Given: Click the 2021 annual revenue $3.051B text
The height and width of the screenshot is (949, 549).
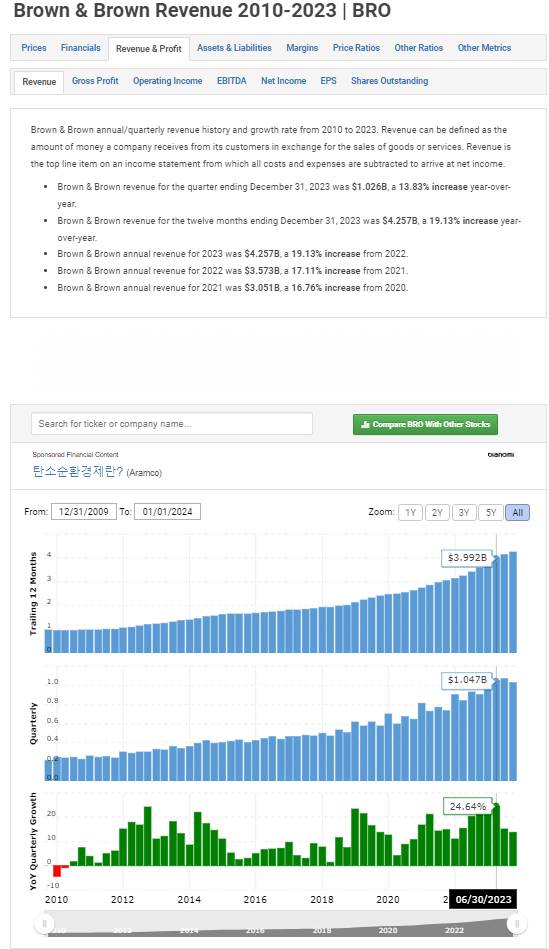Looking at the screenshot, I should coord(262,287).
